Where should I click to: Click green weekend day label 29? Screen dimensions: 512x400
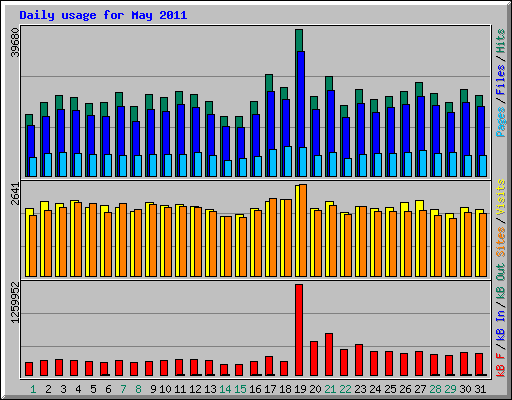pyautogui.click(x=450, y=389)
